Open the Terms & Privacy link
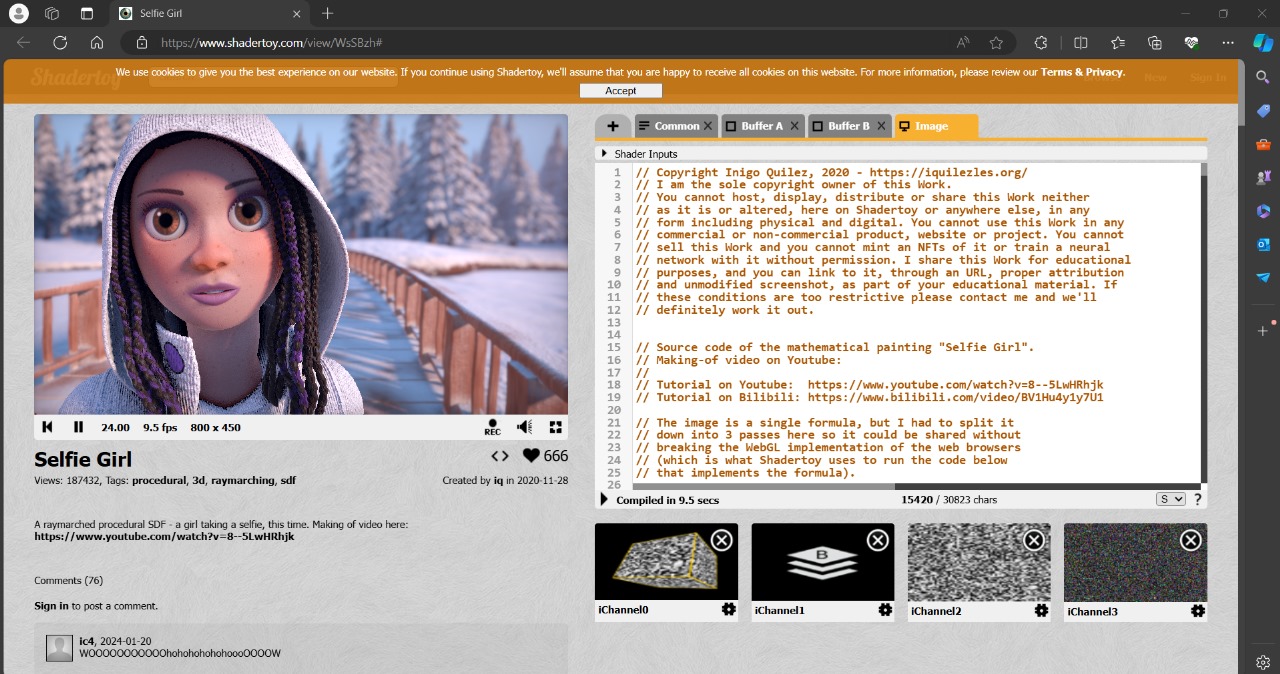This screenshot has height=674, width=1280. tap(1082, 72)
